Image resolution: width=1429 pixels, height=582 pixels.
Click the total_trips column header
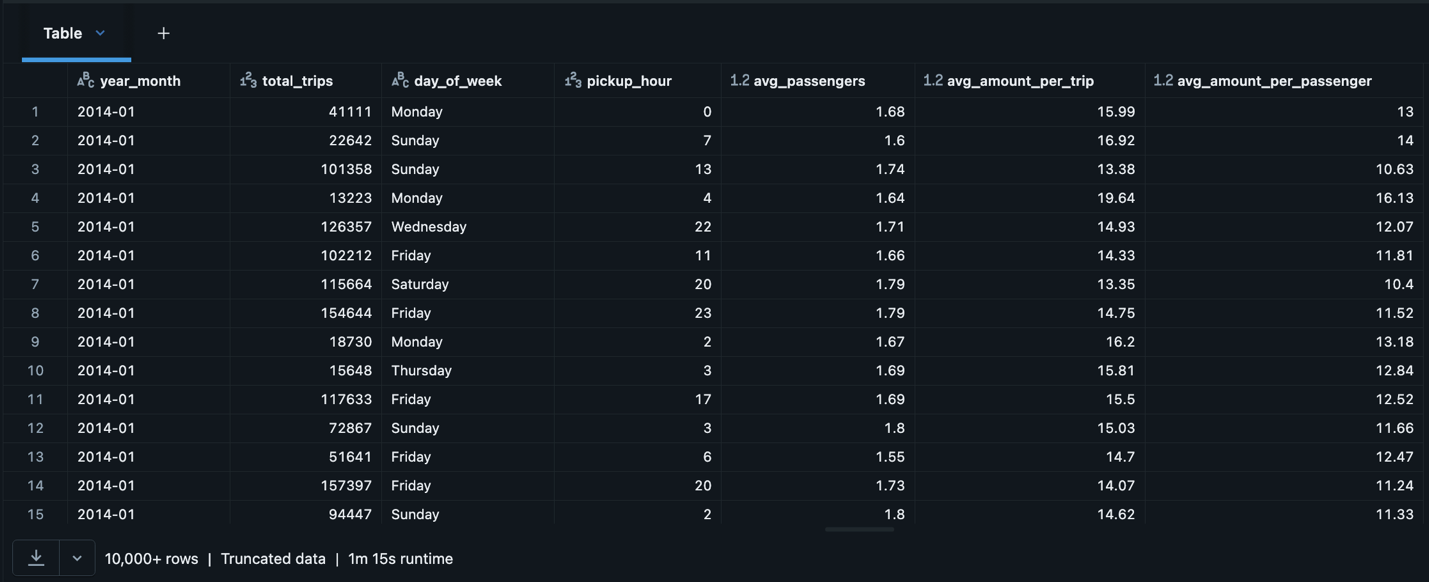click(x=297, y=80)
